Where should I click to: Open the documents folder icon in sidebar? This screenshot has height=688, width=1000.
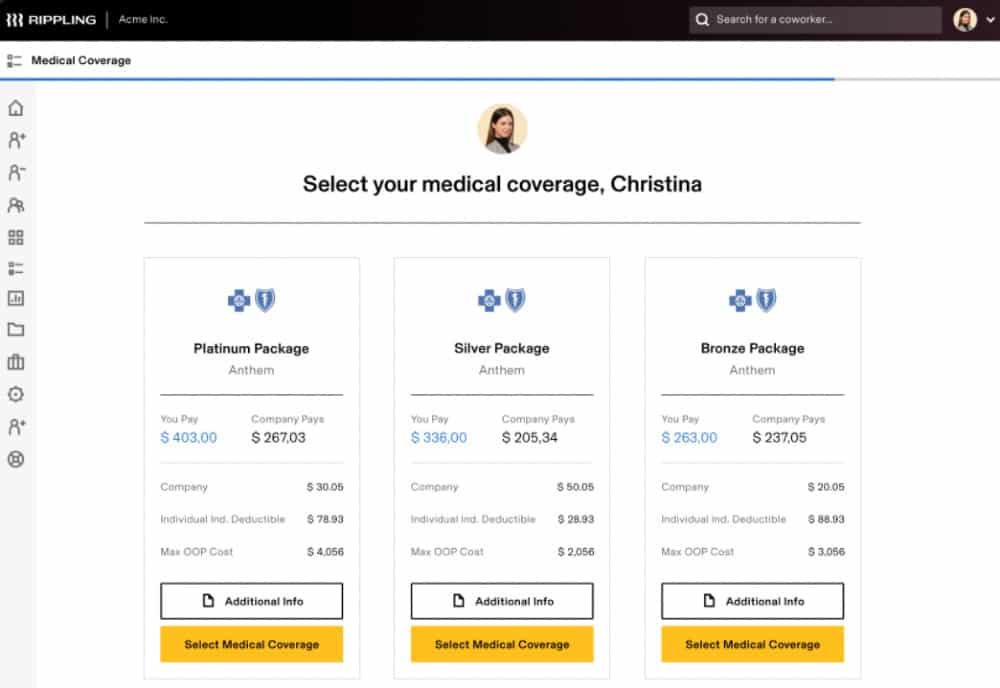16,330
